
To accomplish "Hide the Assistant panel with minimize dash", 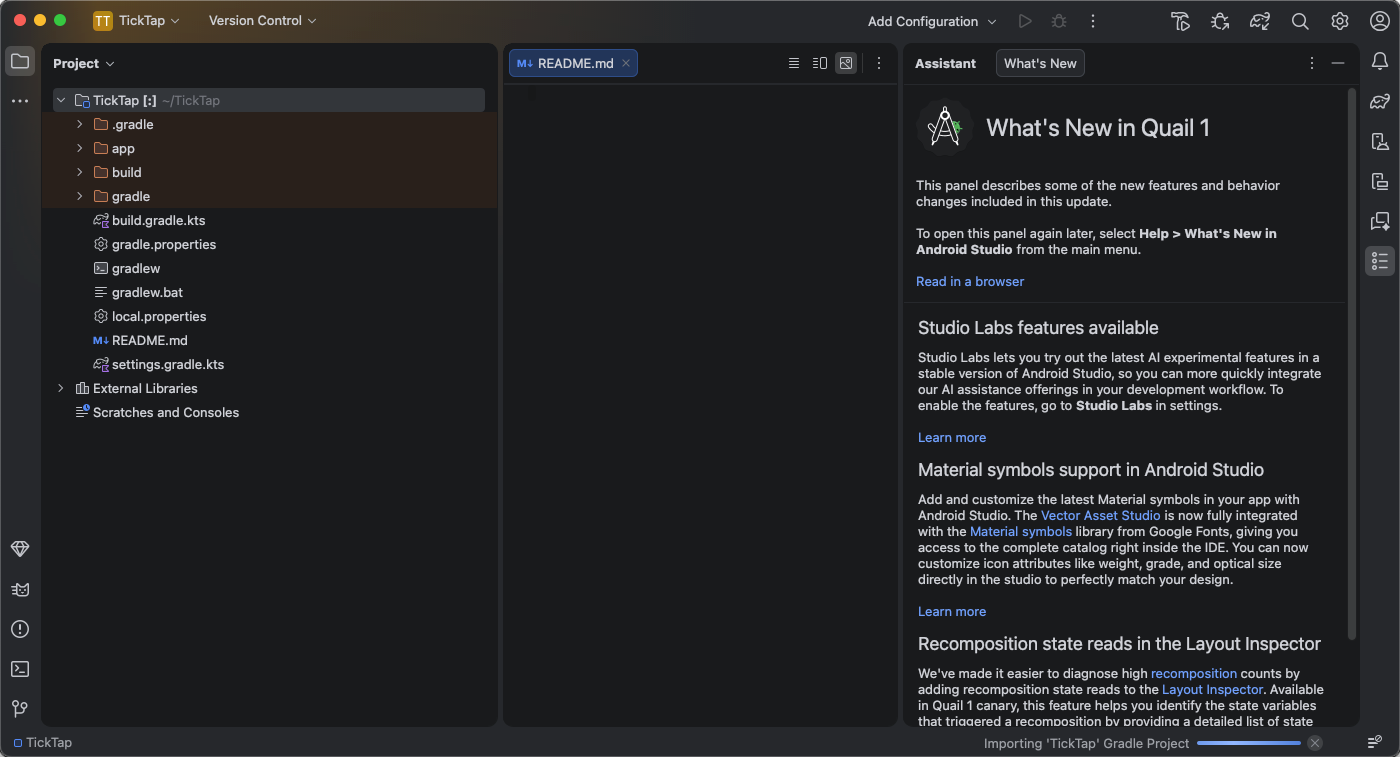I will tap(1338, 63).
